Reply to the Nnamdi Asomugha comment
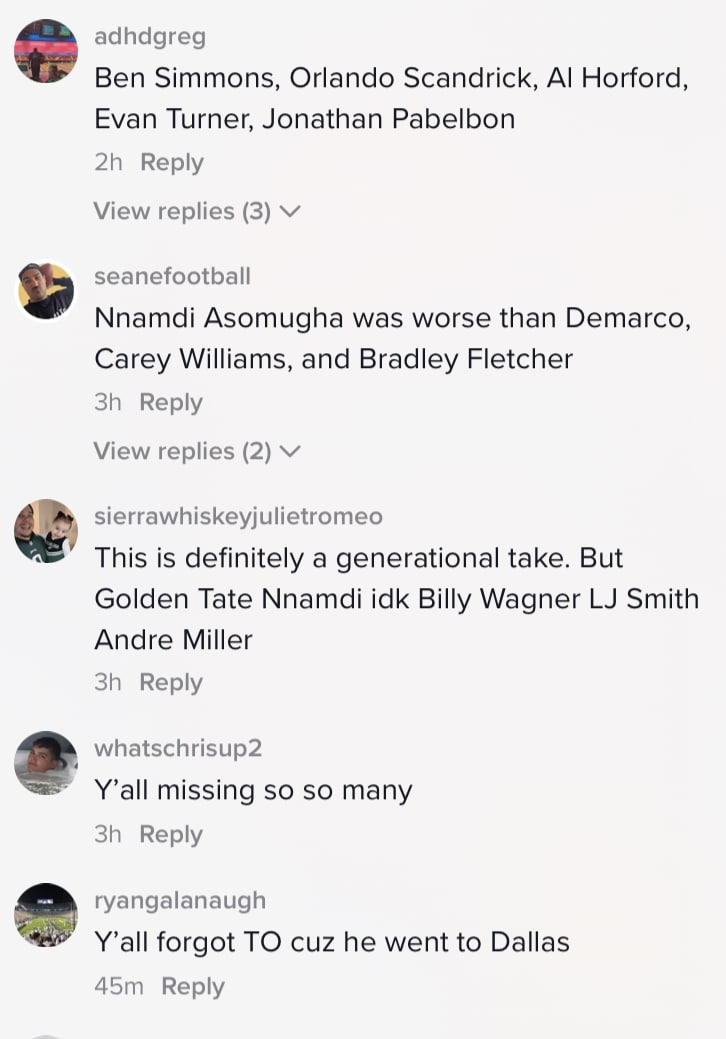The height and width of the screenshot is (1039, 726). click(171, 402)
